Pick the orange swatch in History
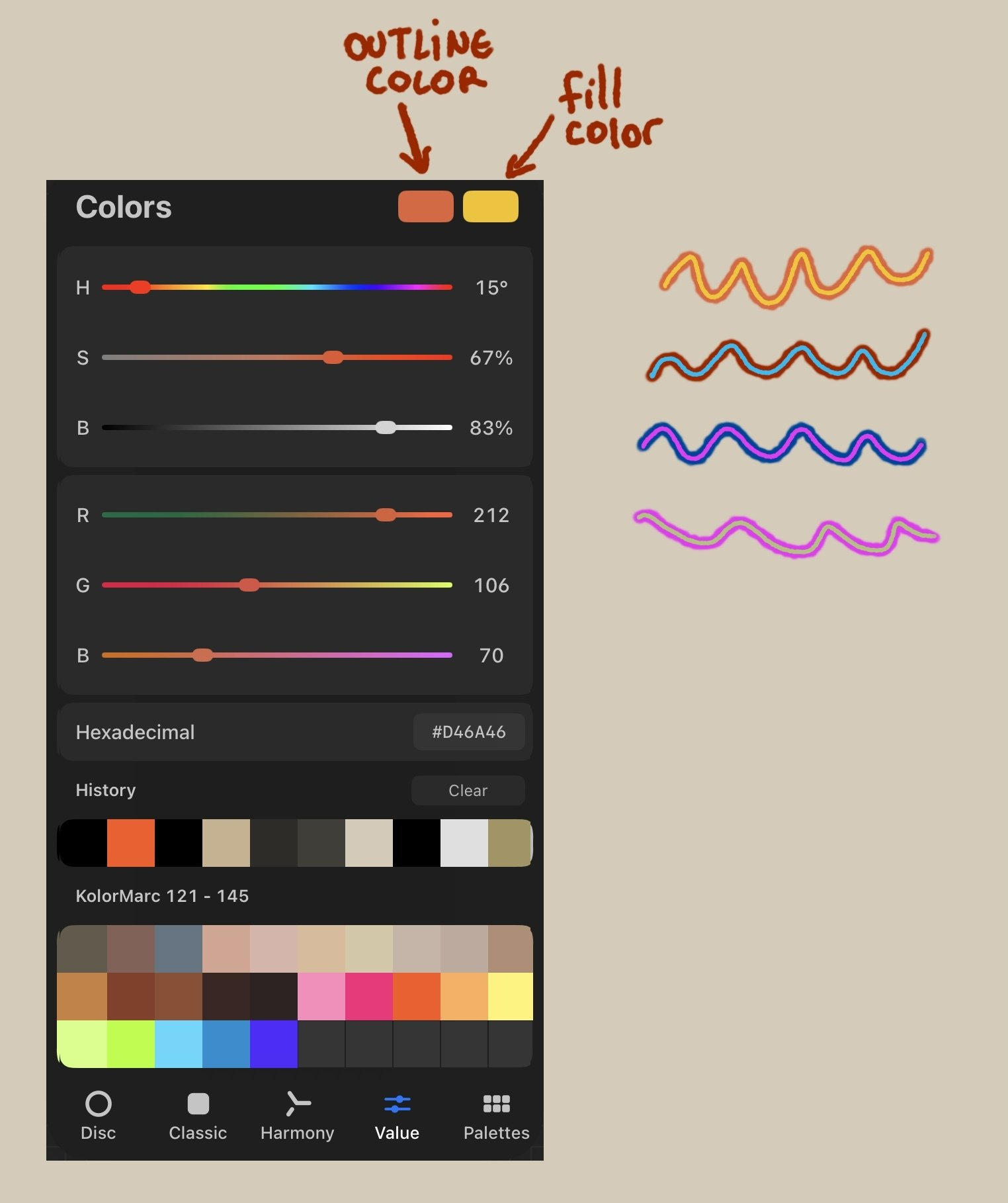The height and width of the screenshot is (1203, 1008). (x=131, y=843)
